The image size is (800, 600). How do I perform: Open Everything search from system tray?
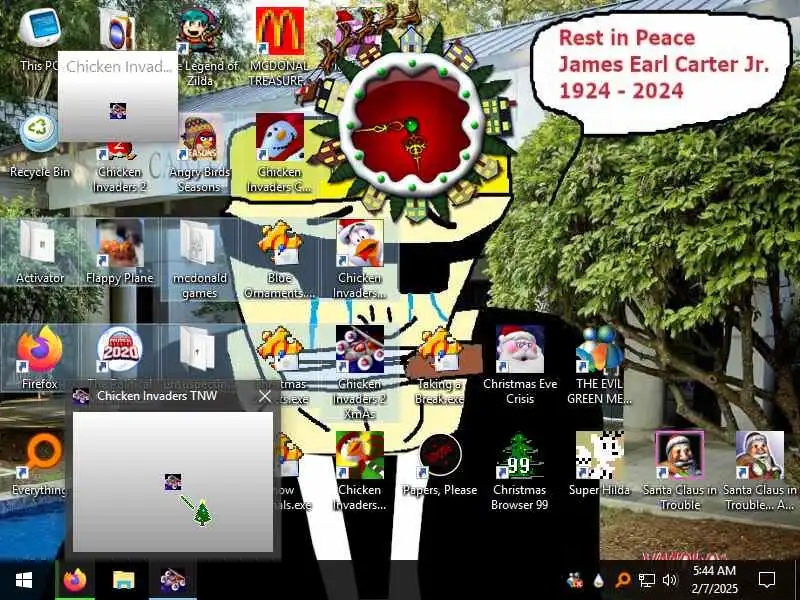click(x=622, y=580)
